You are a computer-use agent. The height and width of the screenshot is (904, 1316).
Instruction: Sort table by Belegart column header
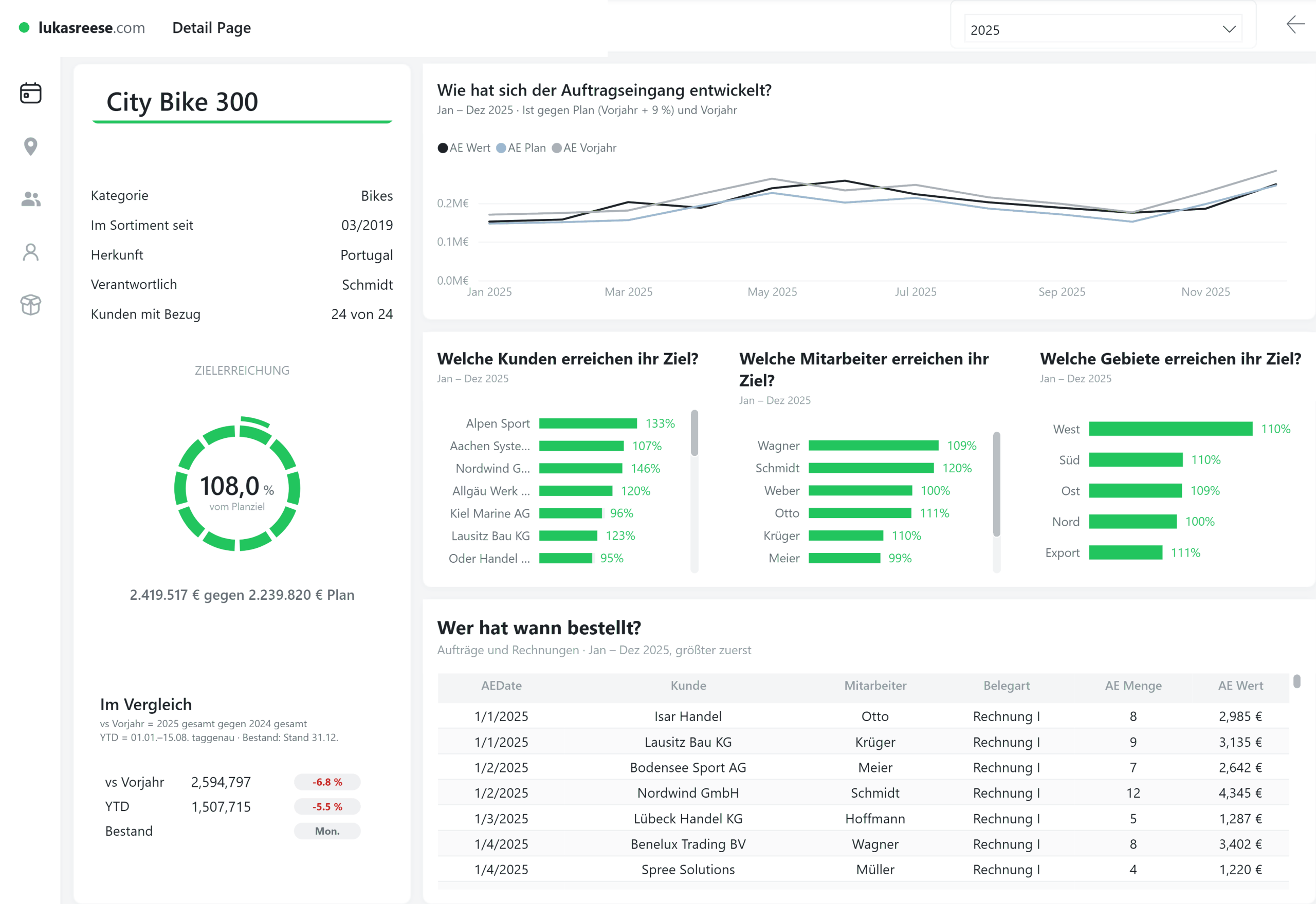click(1007, 686)
